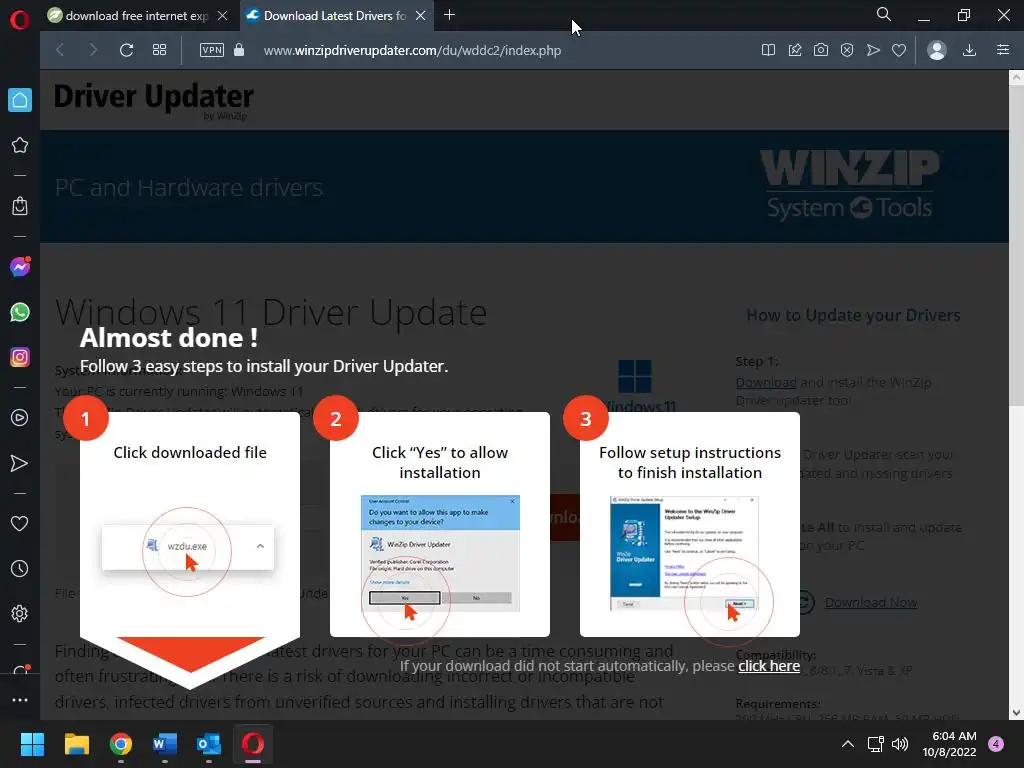This screenshot has height=768, width=1024.
Task: Click the 'Download Now' link
Action: coord(871,602)
